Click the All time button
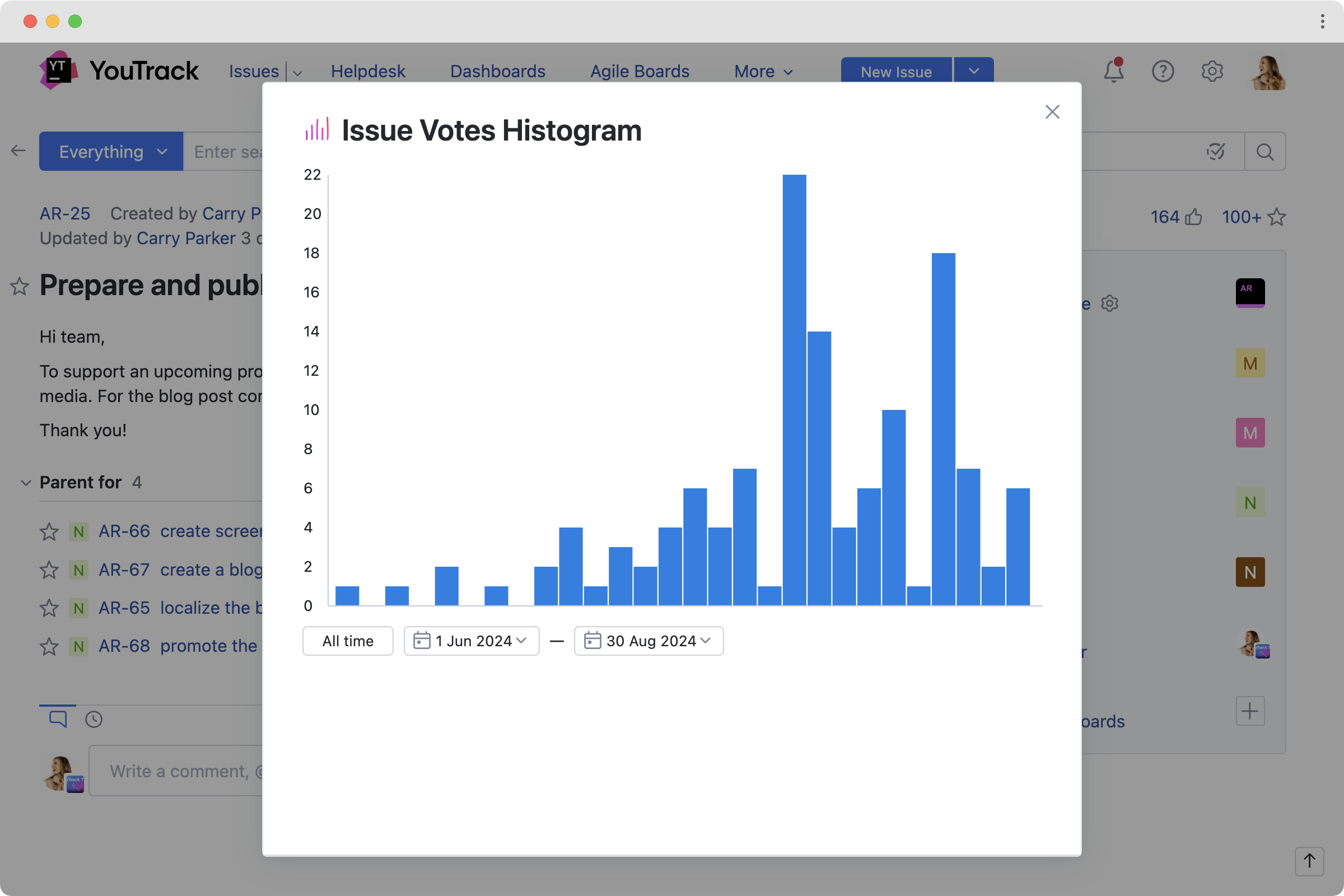Image resolution: width=1344 pixels, height=896 pixels. click(347, 641)
